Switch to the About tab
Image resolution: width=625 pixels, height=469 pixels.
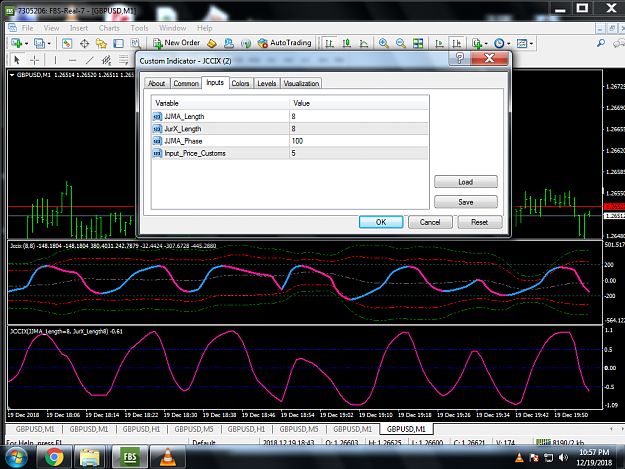tap(157, 83)
